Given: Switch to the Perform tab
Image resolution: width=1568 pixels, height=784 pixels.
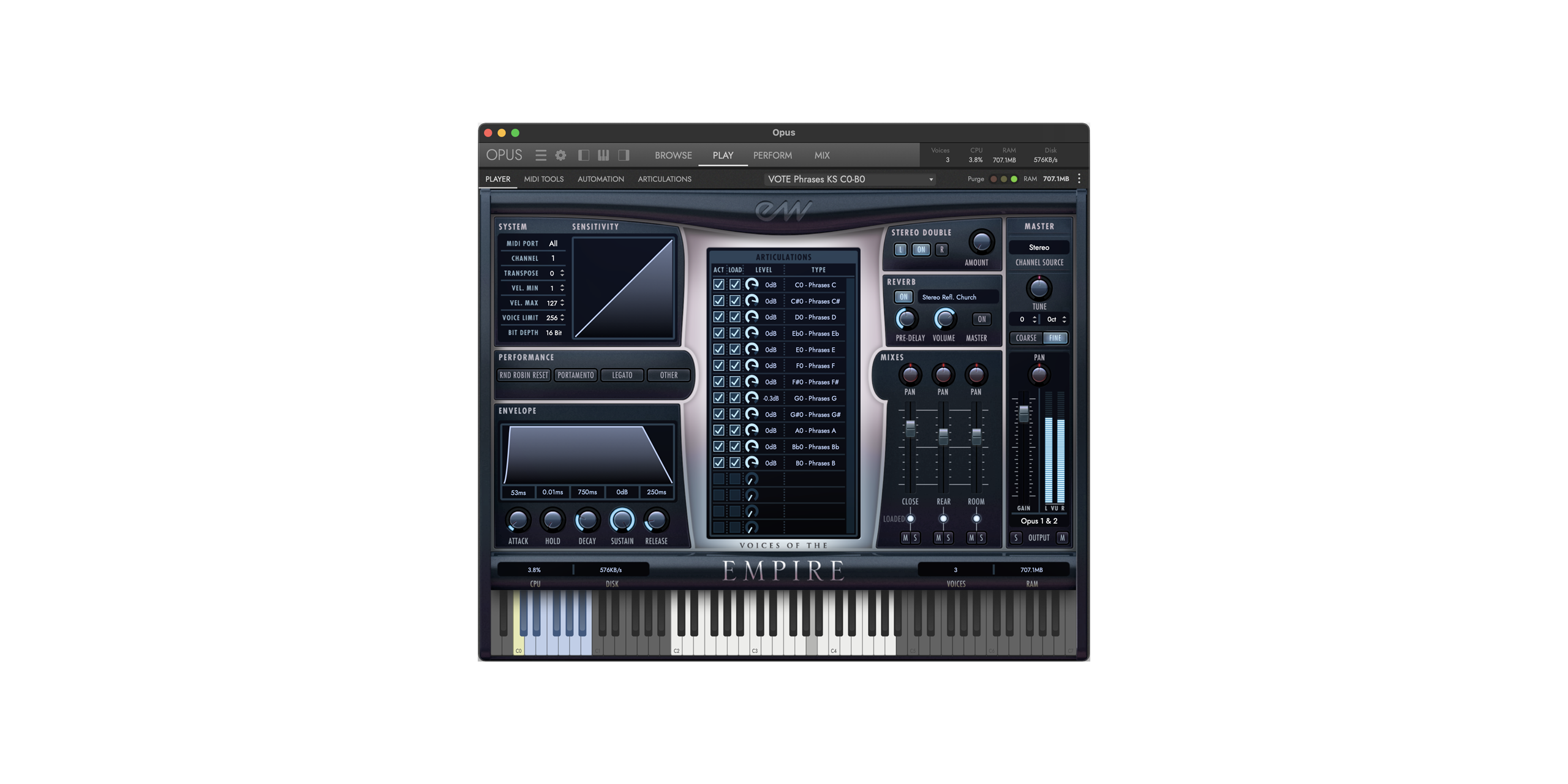Looking at the screenshot, I should click(772, 156).
